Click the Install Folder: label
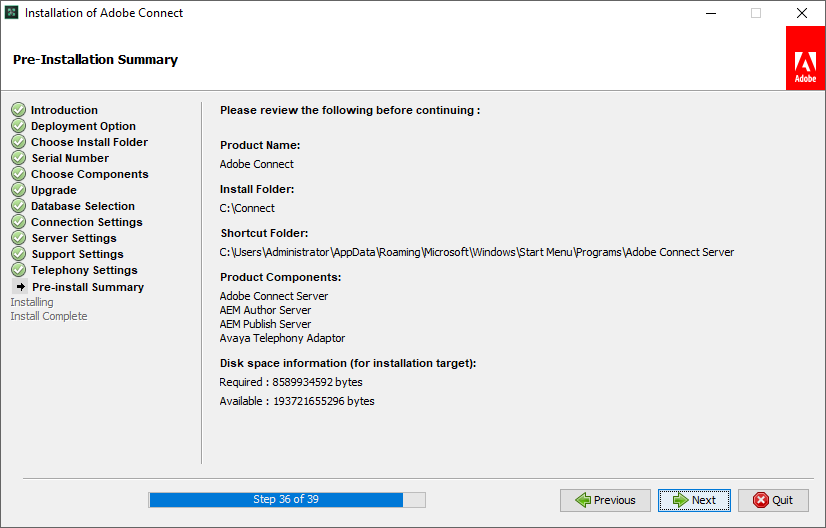The image size is (826, 528). tap(257, 189)
